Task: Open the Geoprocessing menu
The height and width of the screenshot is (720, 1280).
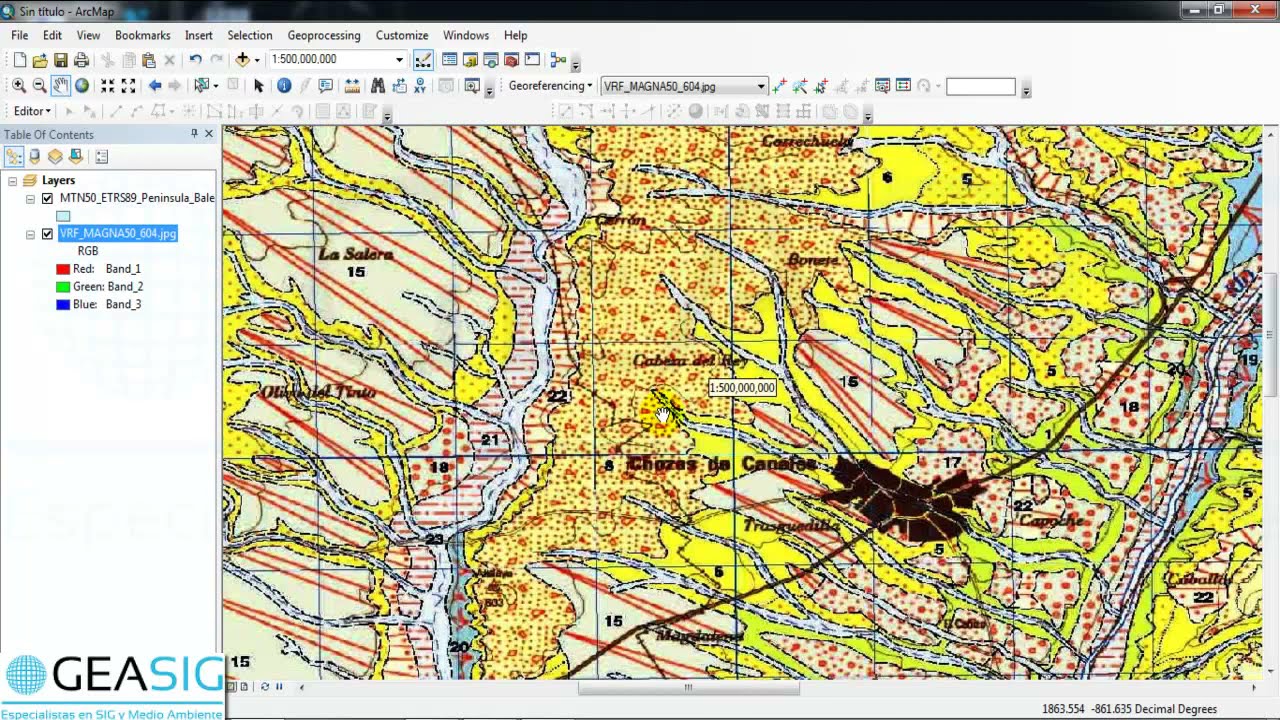Action: click(323, 35)
